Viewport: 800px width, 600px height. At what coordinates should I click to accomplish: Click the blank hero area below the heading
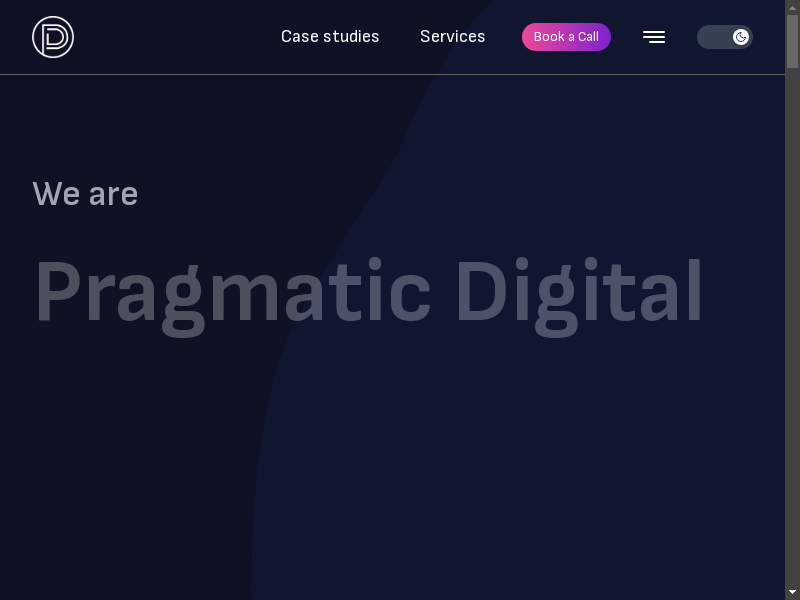coord(400,460)
